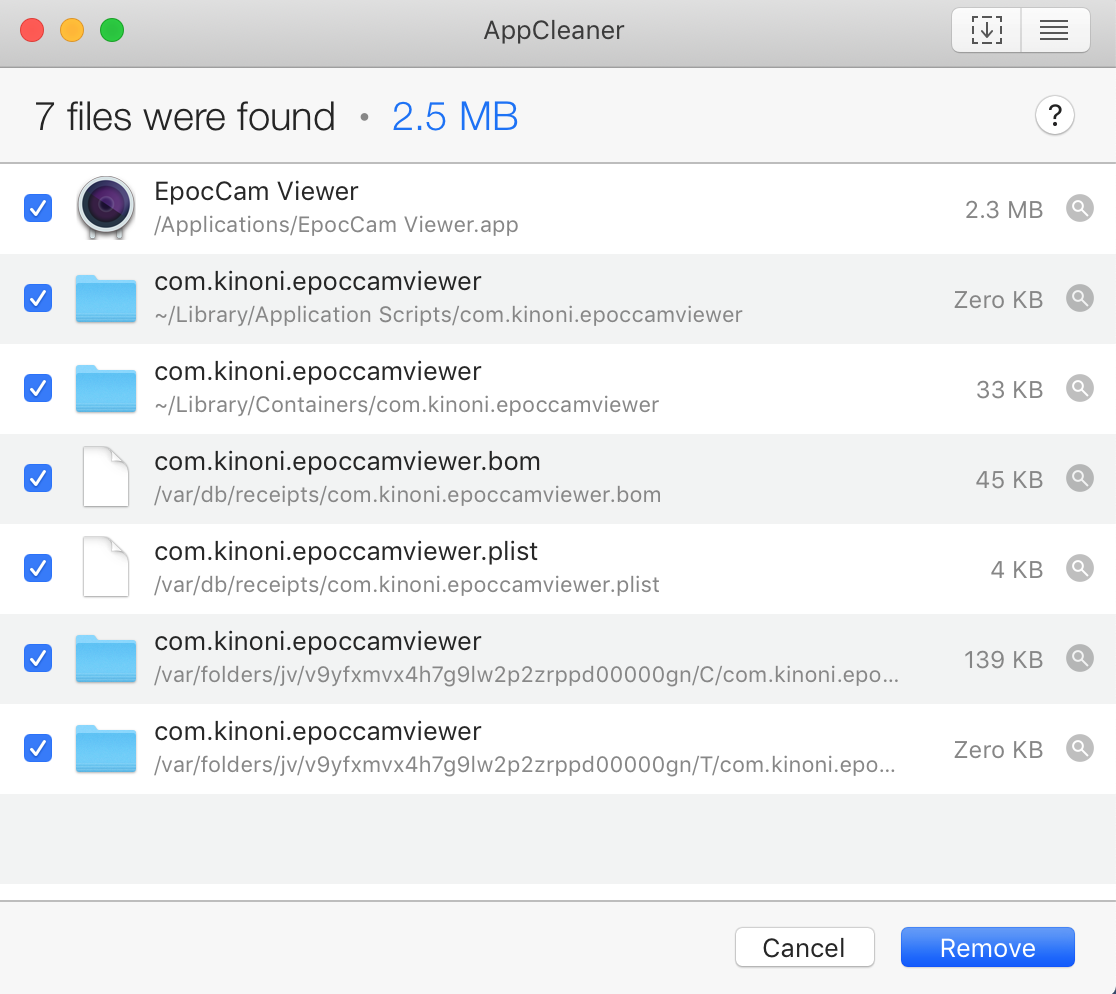Viewport: 1116px width, 994px height.
Task: Select the com.kinoni.epoccamviewer.plist file name
Action: (x=346, y=551)
